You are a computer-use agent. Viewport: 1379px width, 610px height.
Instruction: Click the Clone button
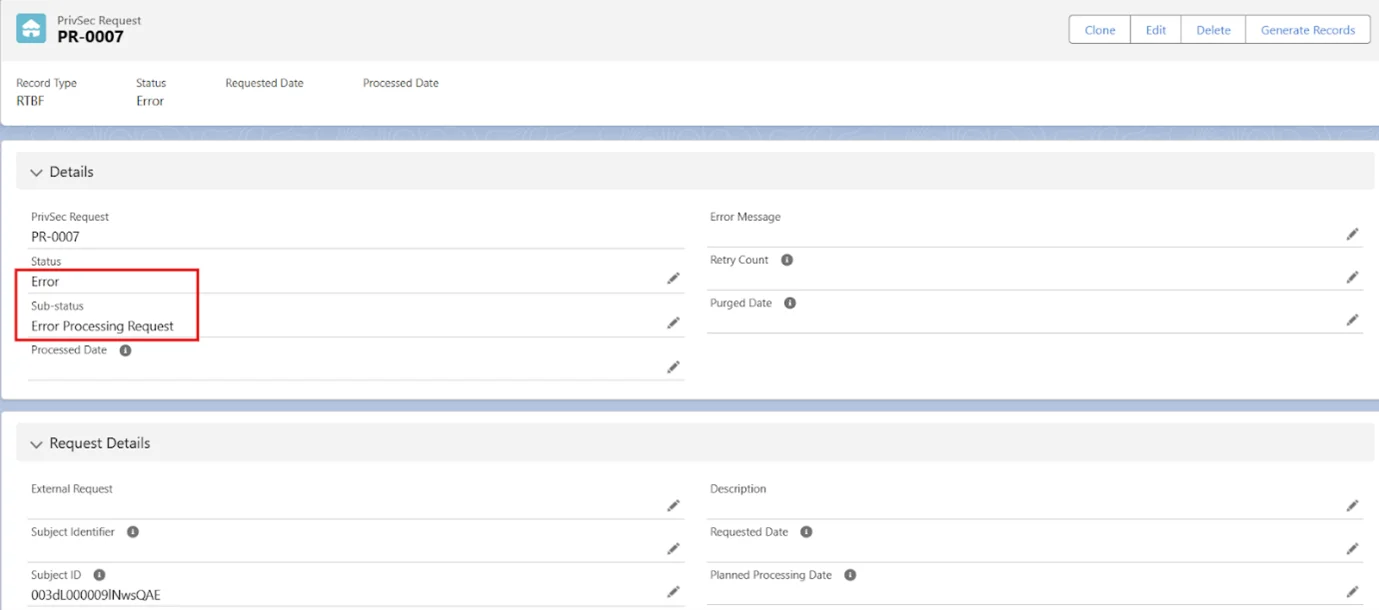tap(1099, 30)
